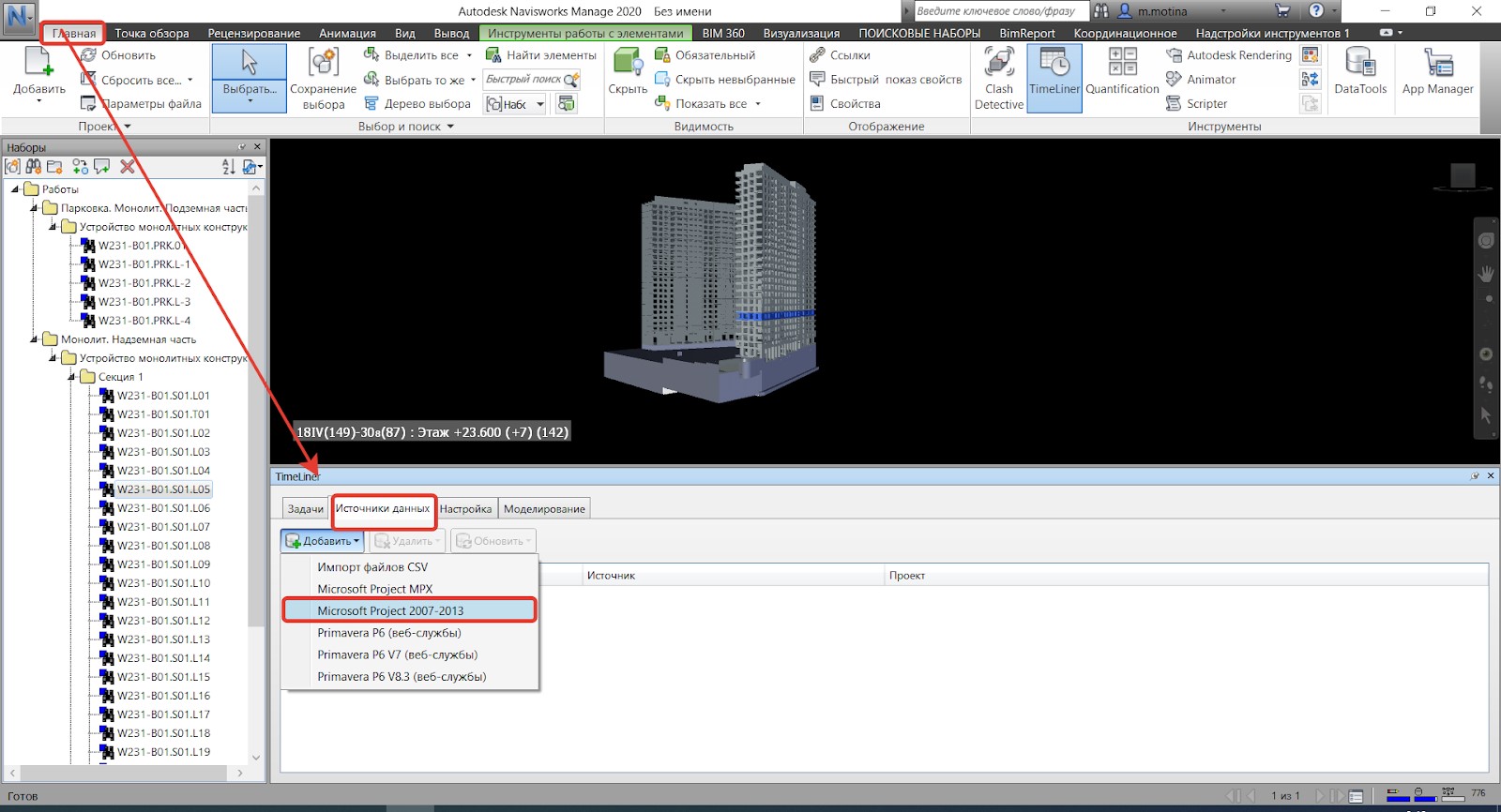Switch to the Simulate (Моделирование) tab
Screen dimensions: 1501x812
point(544,509)
